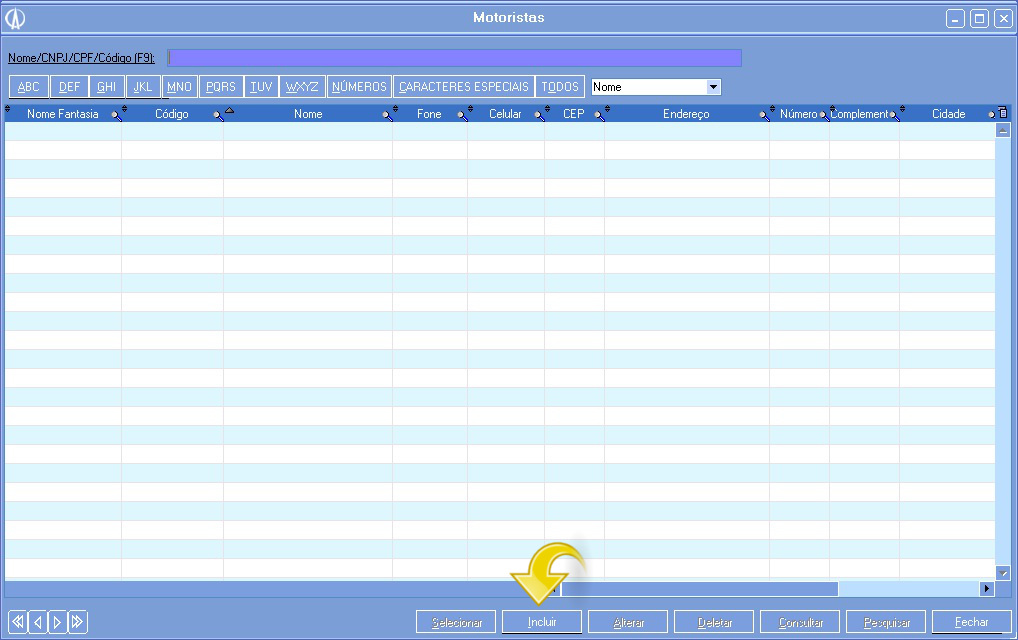1018x640 pixels.
Task: Close the window with Fechar button
Action: (x=971, y=622)
